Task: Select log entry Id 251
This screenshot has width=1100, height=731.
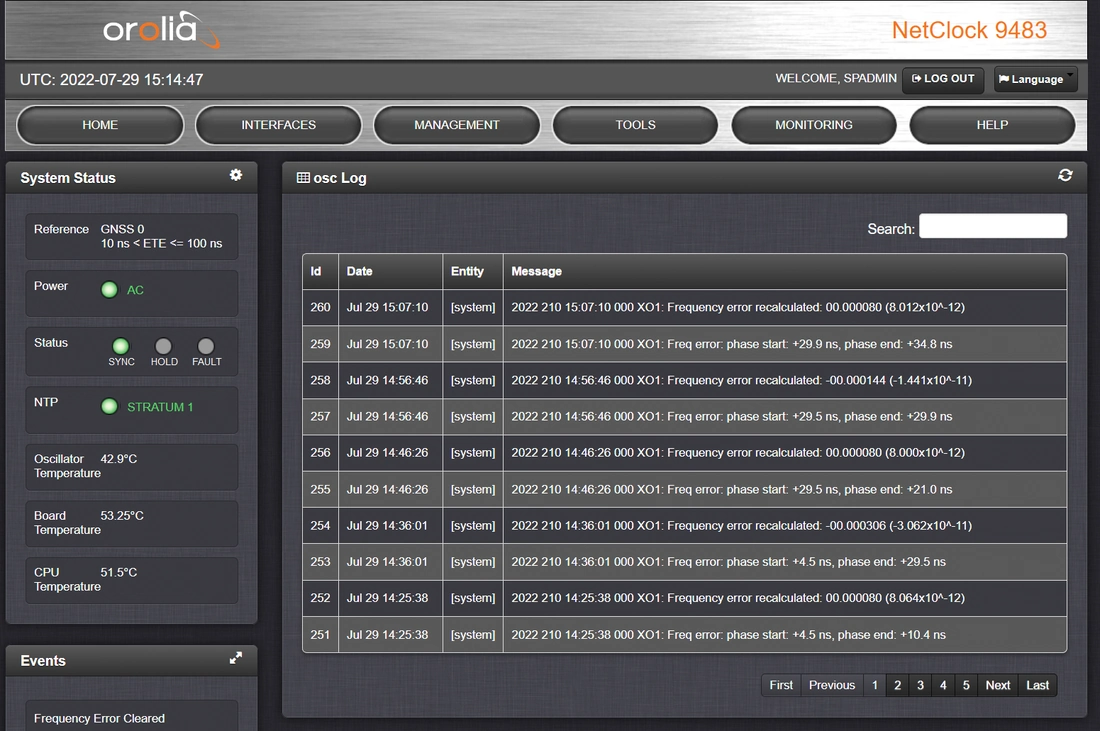Action: click(685, 634)
